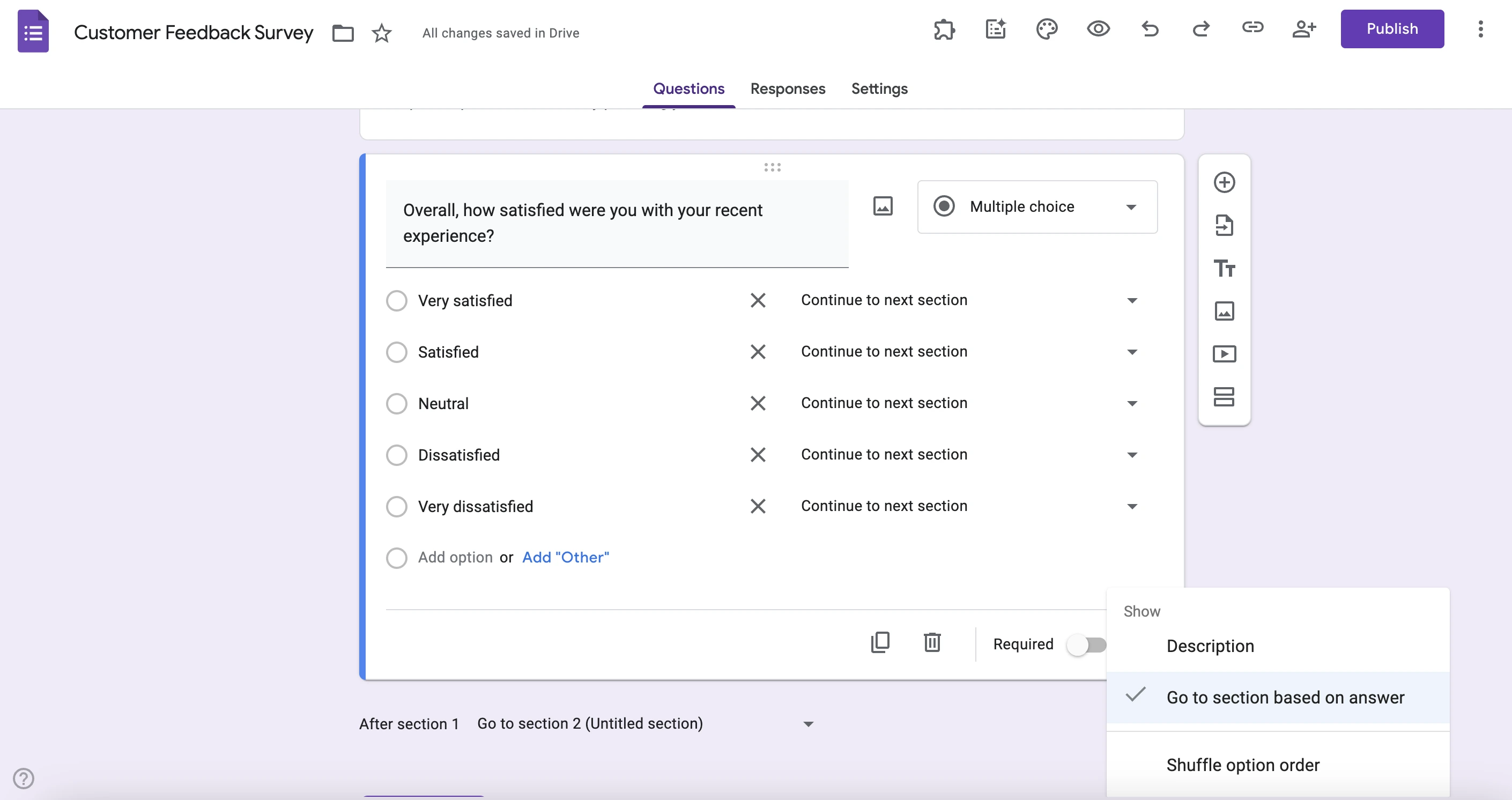Open the Settings tab

pos(879,88)
